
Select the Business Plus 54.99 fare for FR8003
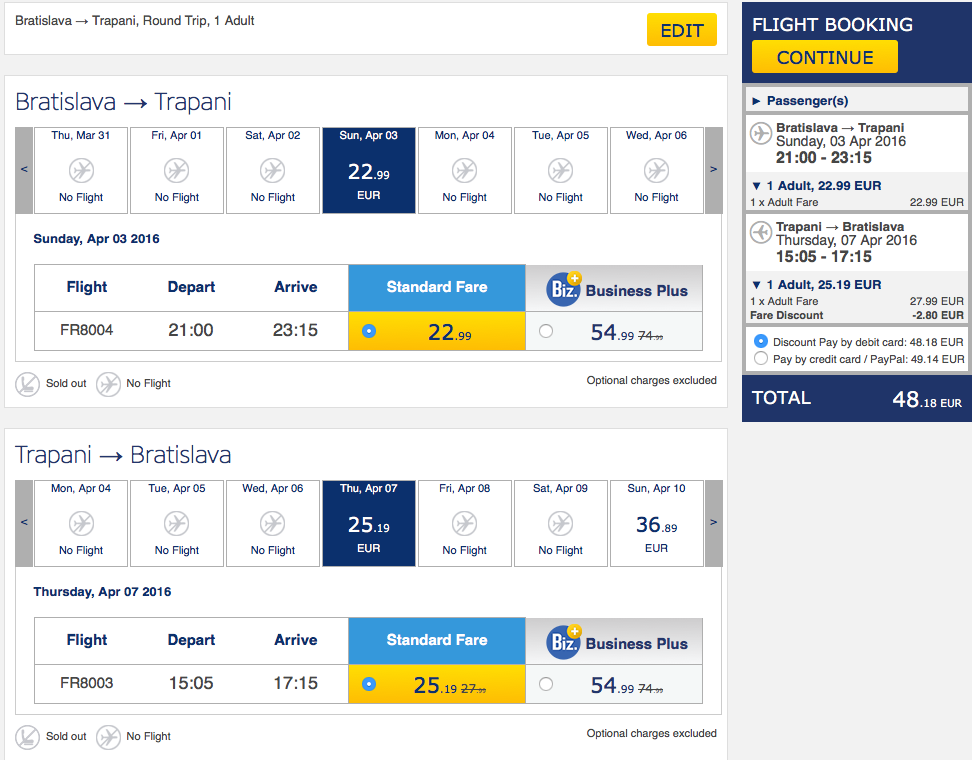[546, 684]
